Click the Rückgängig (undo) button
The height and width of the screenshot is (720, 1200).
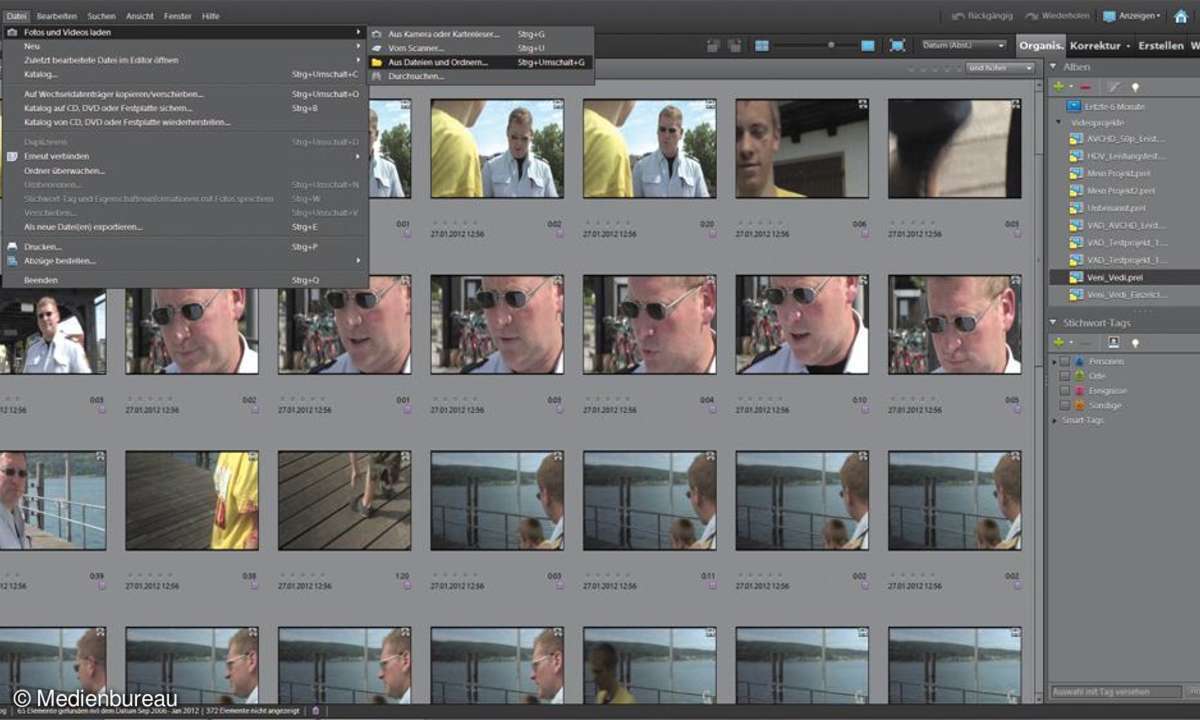985,16
